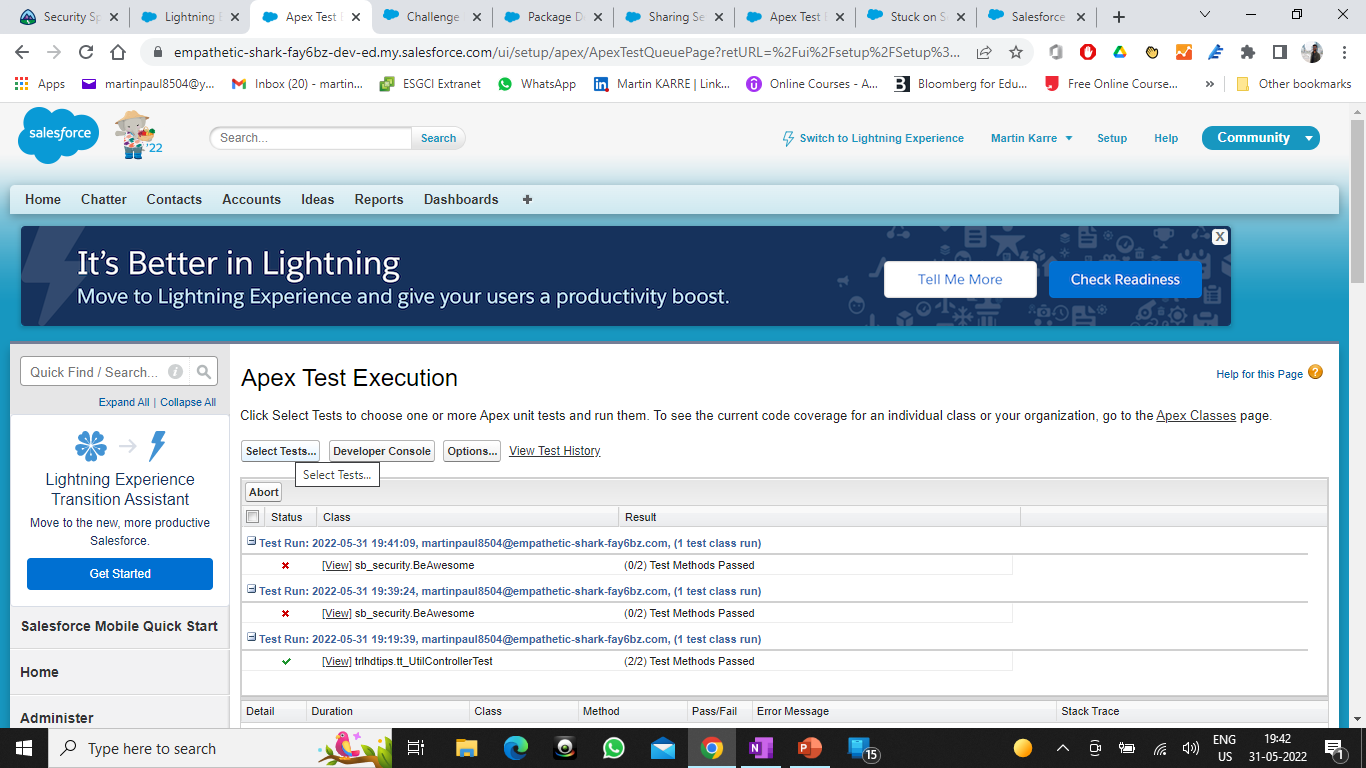Click the info icon in Quick Find box
The height and width of the screenshot is (768, 1366).
(175, 372)
